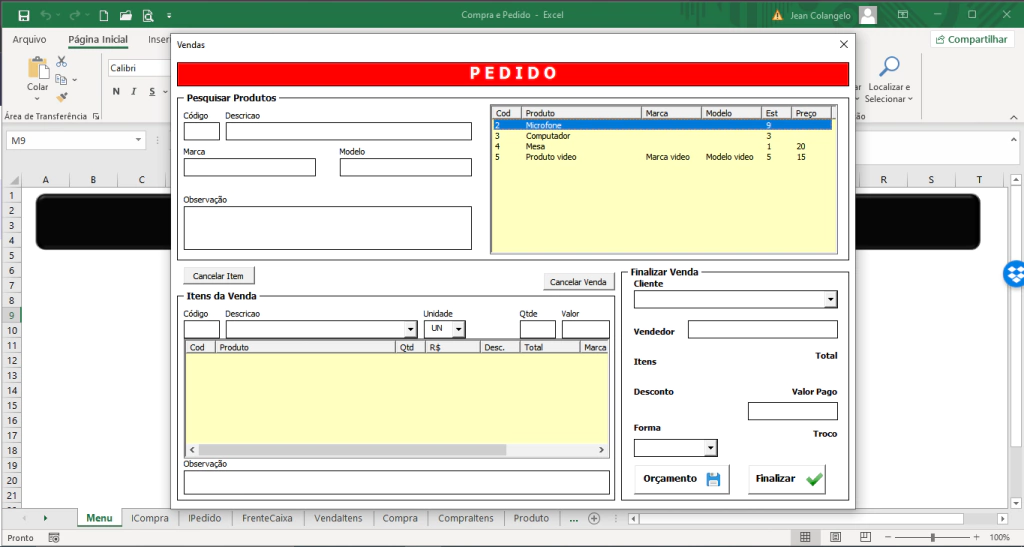Viewport: 1024px width, 547px height.
Task: Click the add new sheet plus icon
Action: (594, 518)
